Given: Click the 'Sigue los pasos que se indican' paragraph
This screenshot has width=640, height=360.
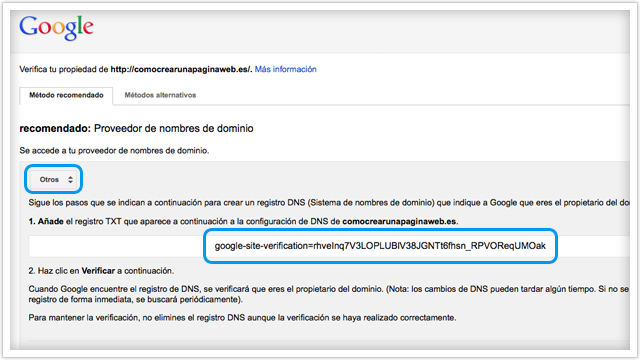Looking at the screenshot, I should pos(329,203).
